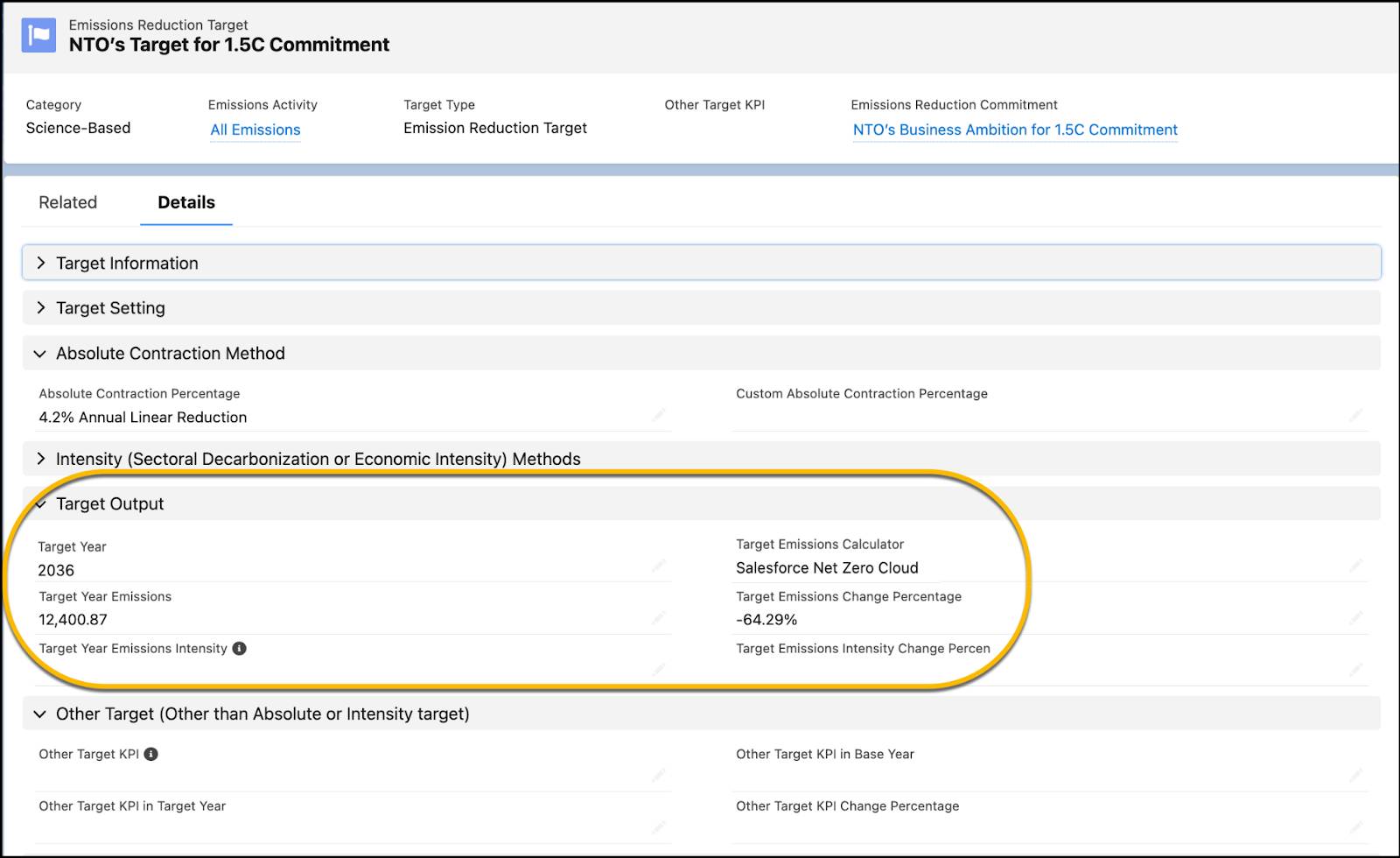This screenshot has height=858, width=1400.
Task: Edit Target Emissions Change Percentage pencil icon
Action: pos(1356,618)
